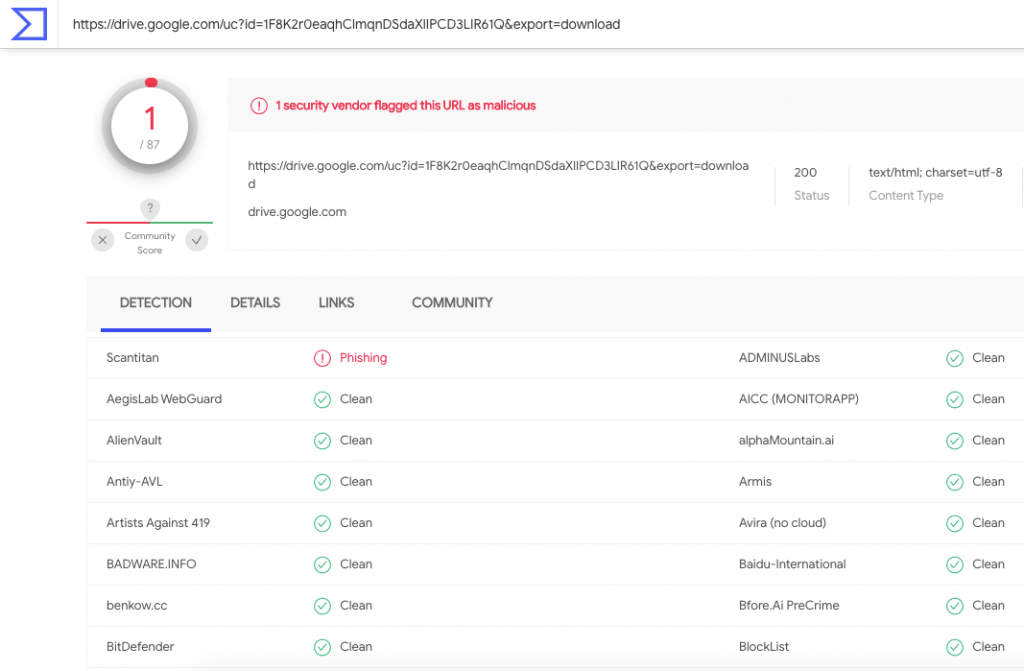
Task: Click the question mark community score icon
Action: pyautogui.click(x=150, y=208)
